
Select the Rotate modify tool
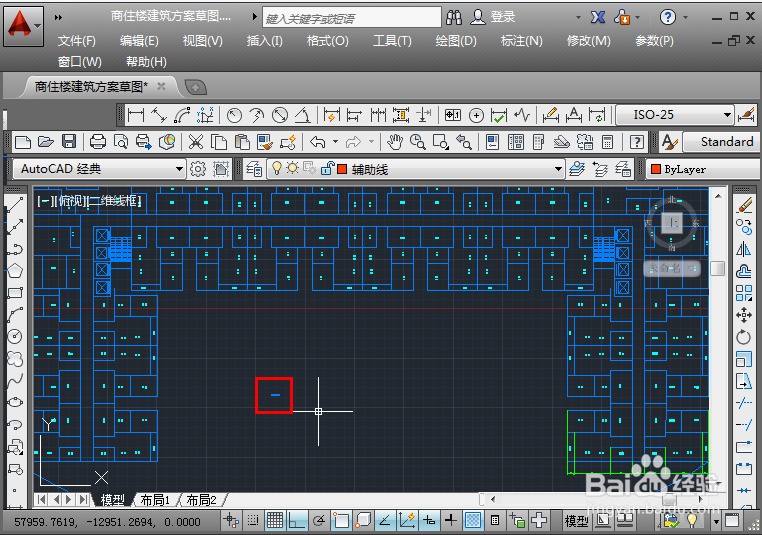click(x=744, y=337)
